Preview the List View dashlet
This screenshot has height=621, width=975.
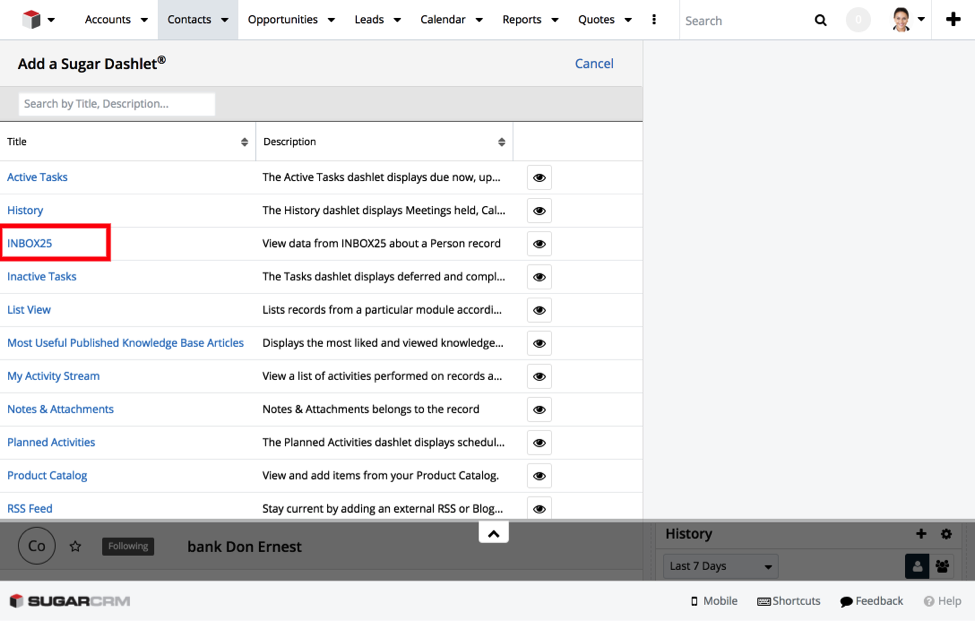tap(539, 310)
